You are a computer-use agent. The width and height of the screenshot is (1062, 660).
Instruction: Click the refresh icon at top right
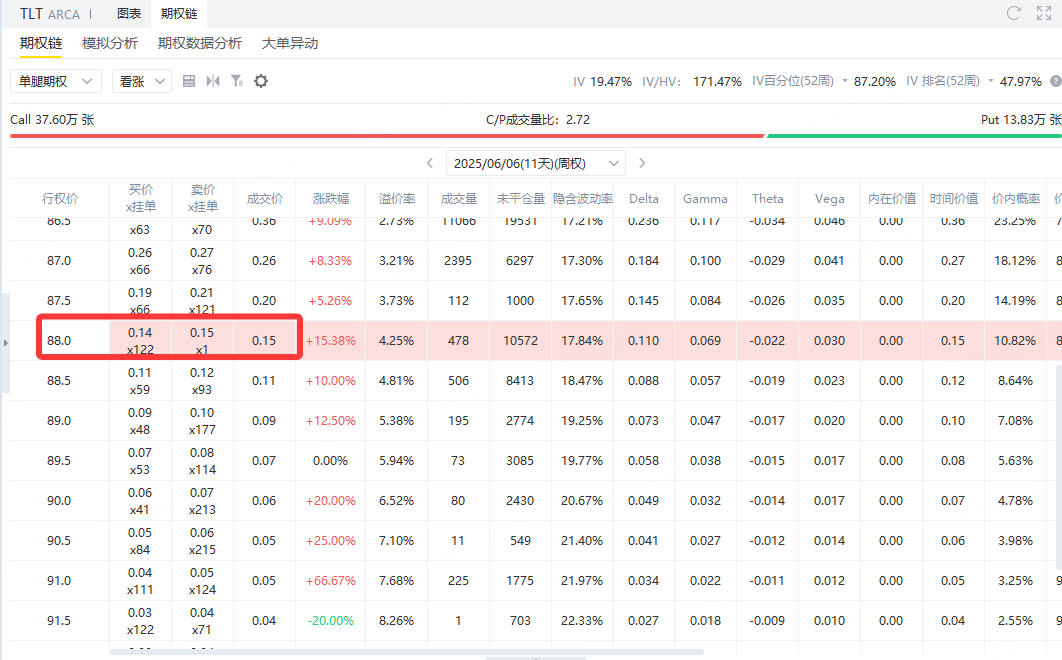point(1013,13)
